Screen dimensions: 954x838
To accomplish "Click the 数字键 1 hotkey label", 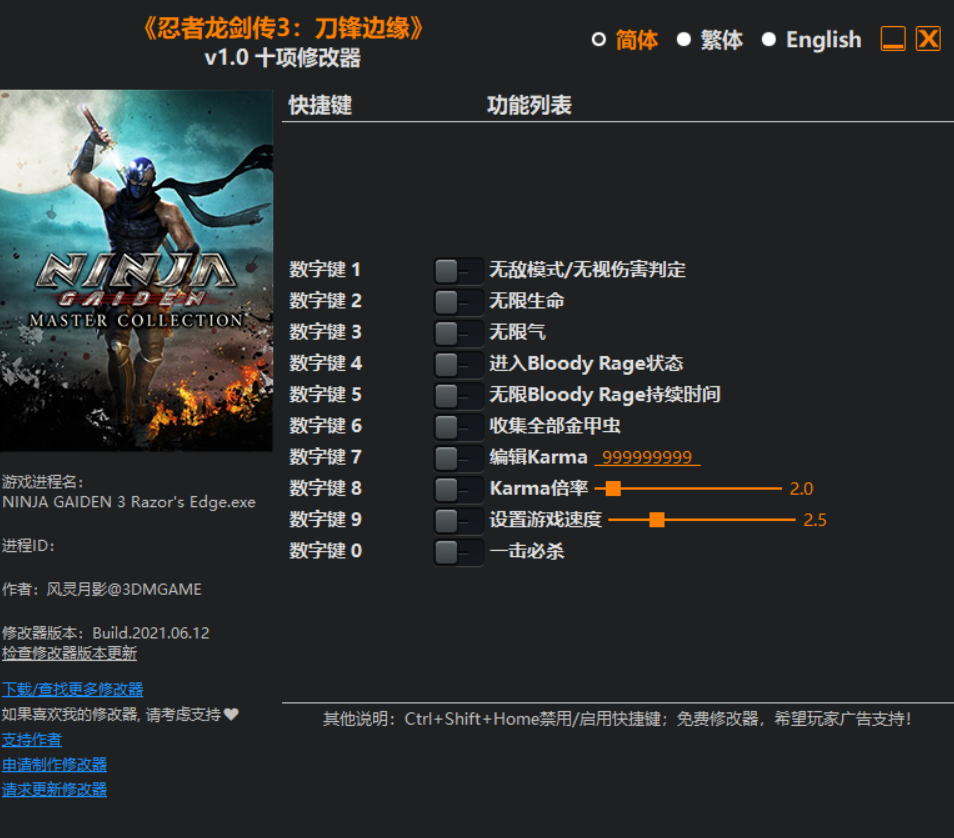I will (325, 270).
